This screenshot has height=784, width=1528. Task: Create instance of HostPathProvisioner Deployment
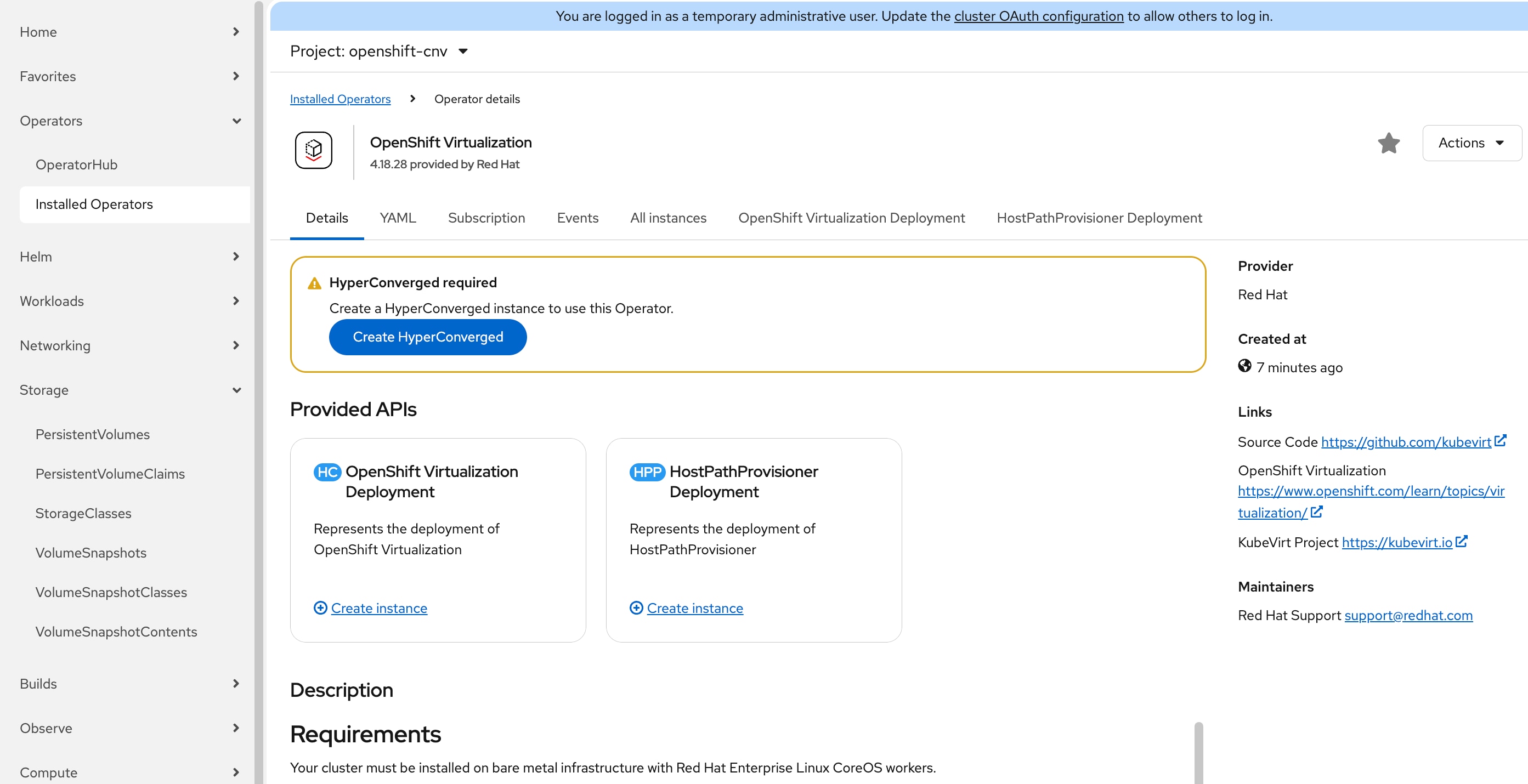coord(694,608)
